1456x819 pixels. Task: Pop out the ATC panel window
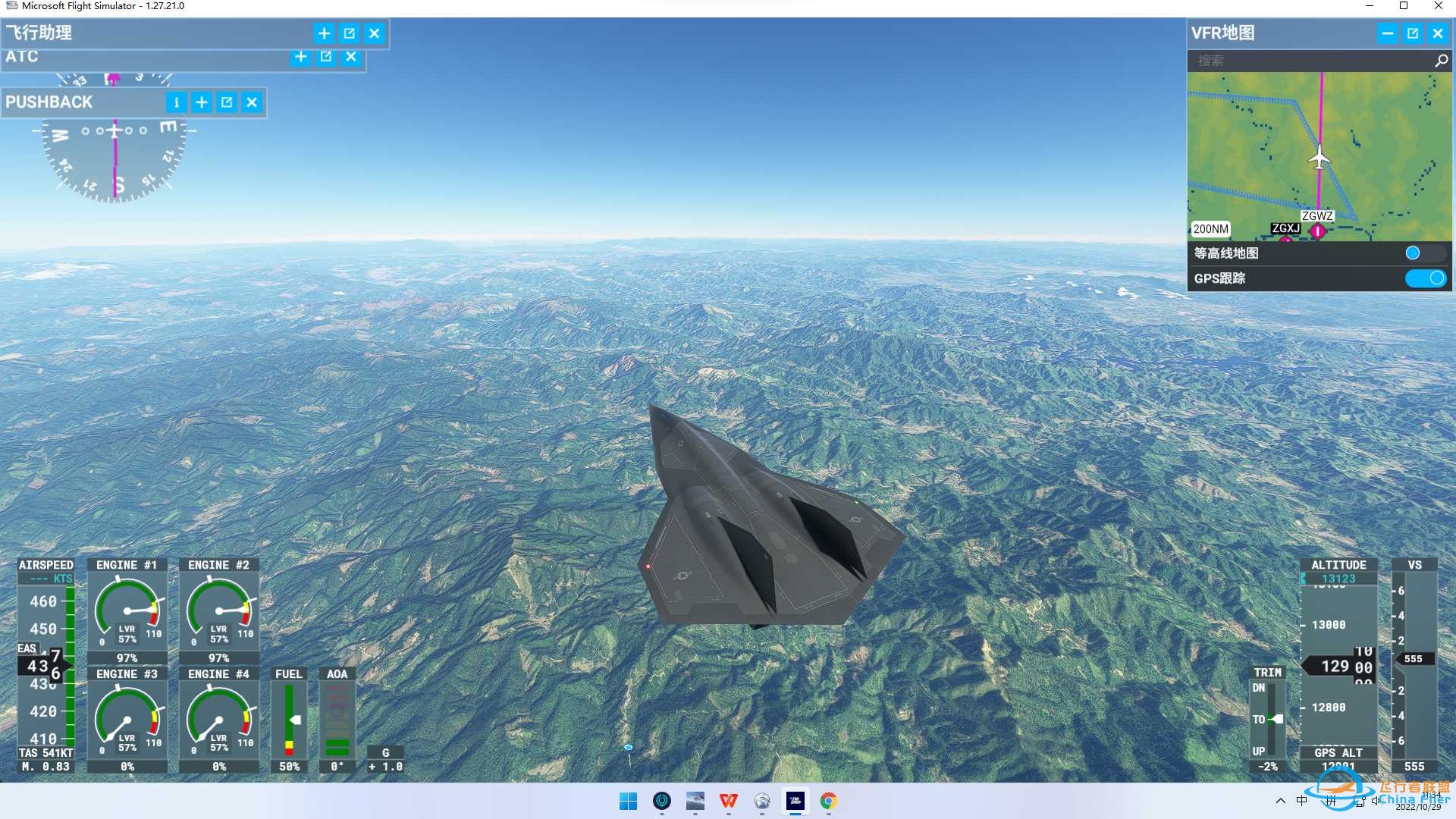326,57
